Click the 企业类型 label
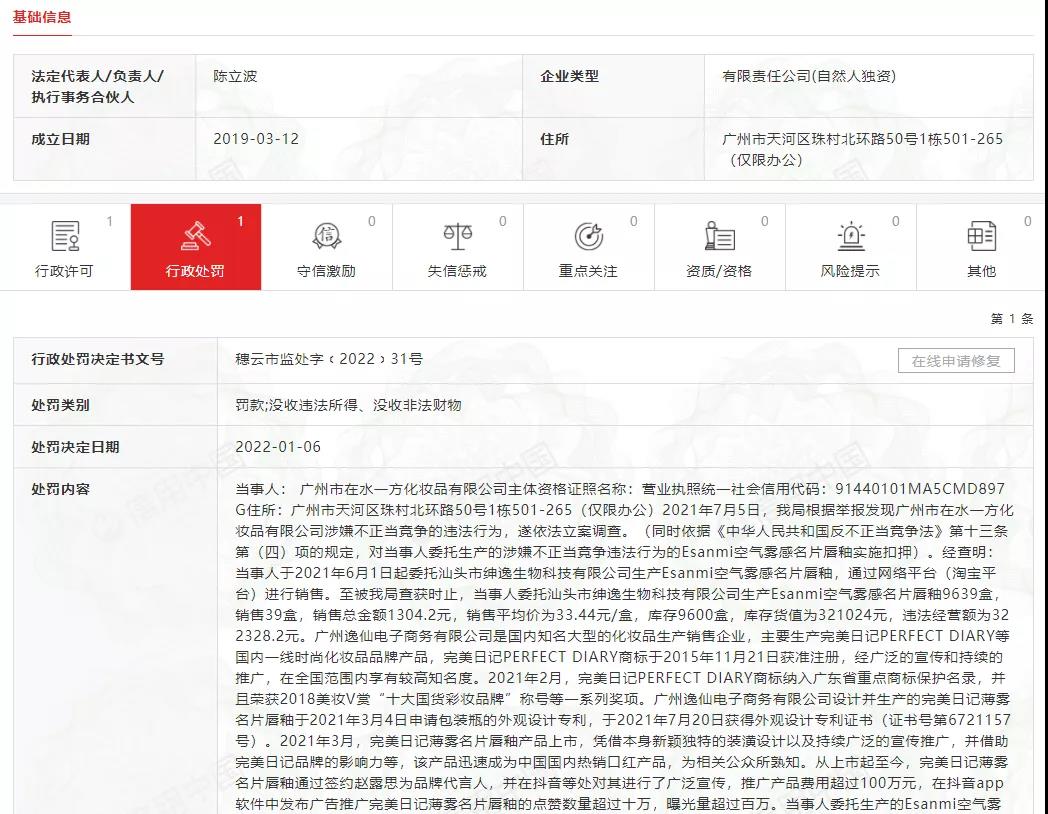 (569, 76)
